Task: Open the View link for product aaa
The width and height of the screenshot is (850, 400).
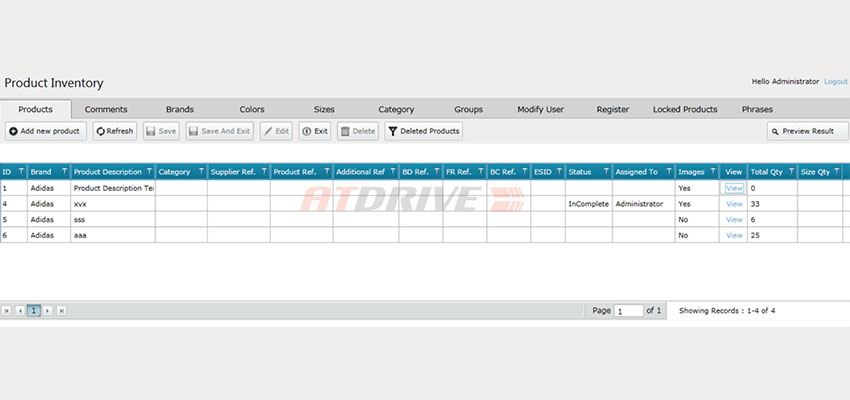Action: pyautogui.click(x=734, y=235)
